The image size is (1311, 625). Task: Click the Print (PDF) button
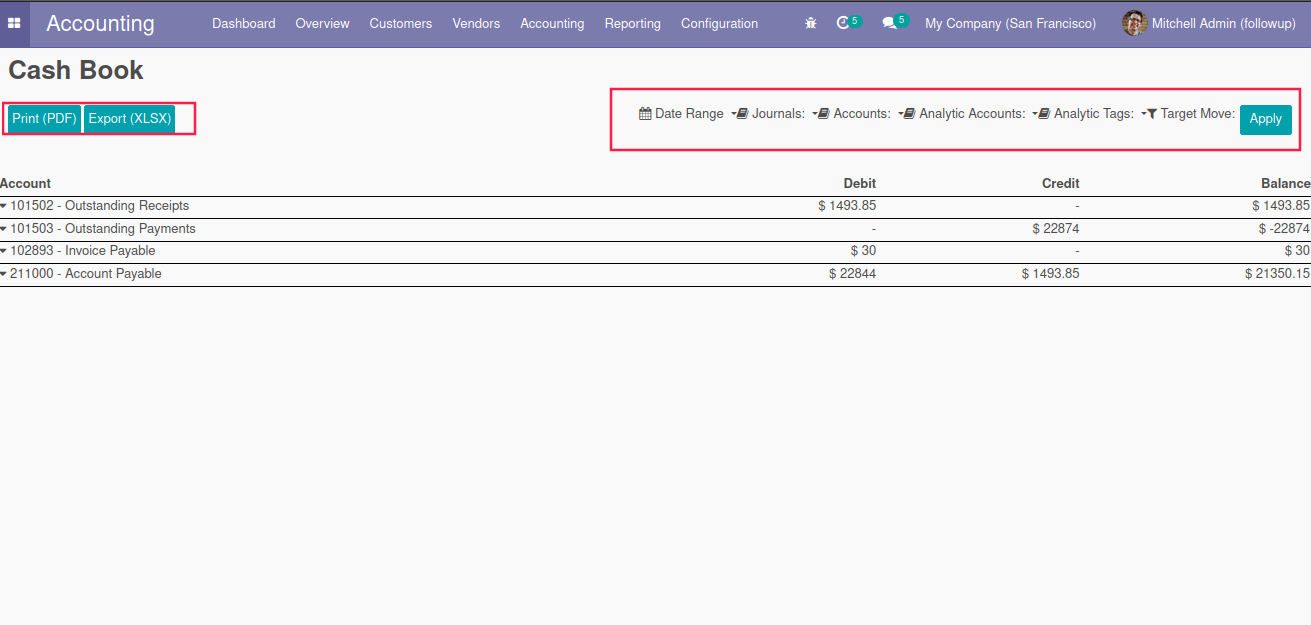[x=44, y=119]
